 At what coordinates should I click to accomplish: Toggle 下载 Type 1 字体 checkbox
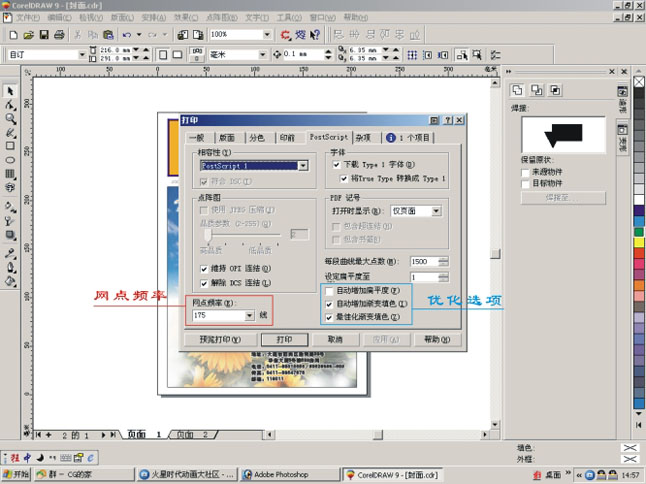(338, 164)
